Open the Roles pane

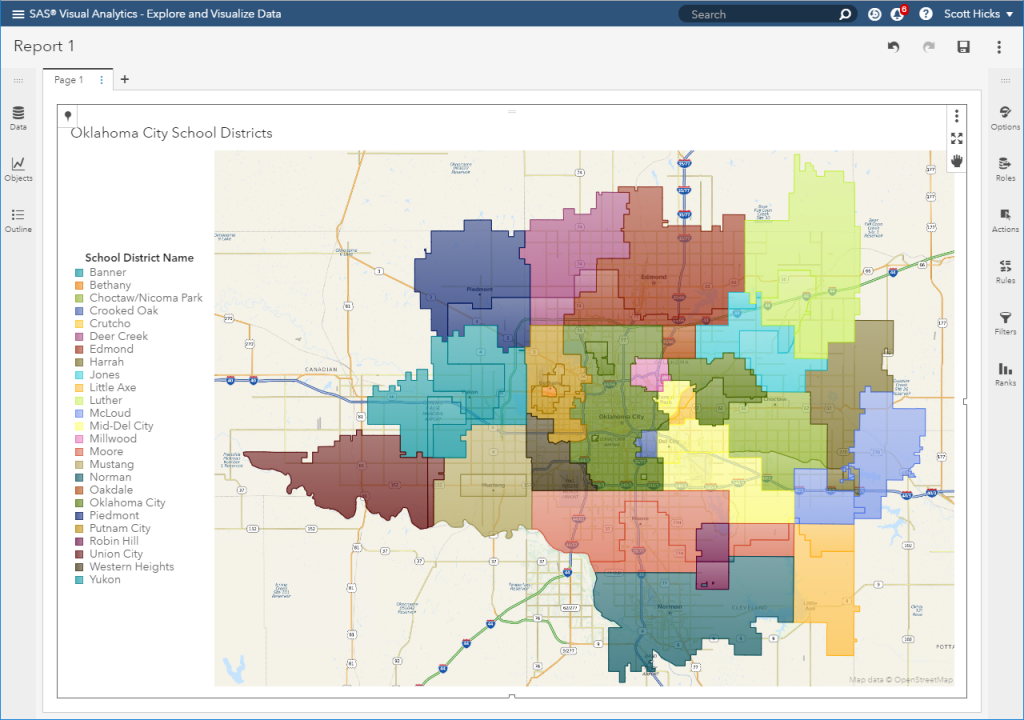(x=1005, y=169)
